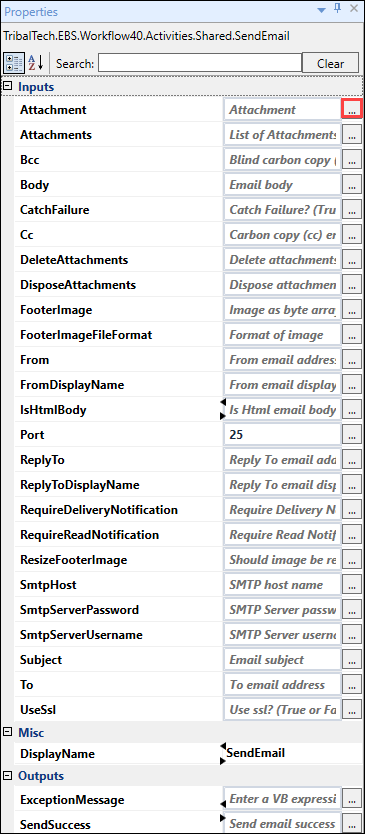Pin the Properties panel with pushpin icon

tap(337, 10)
